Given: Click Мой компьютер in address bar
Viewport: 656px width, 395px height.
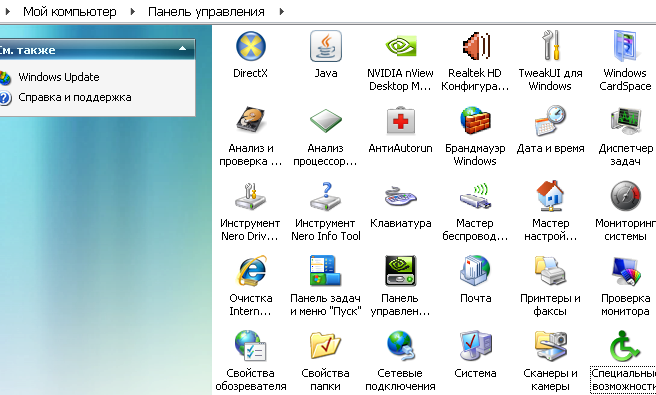Looking at the screenshot, I should pyautogui.click(x=69, y=12).
